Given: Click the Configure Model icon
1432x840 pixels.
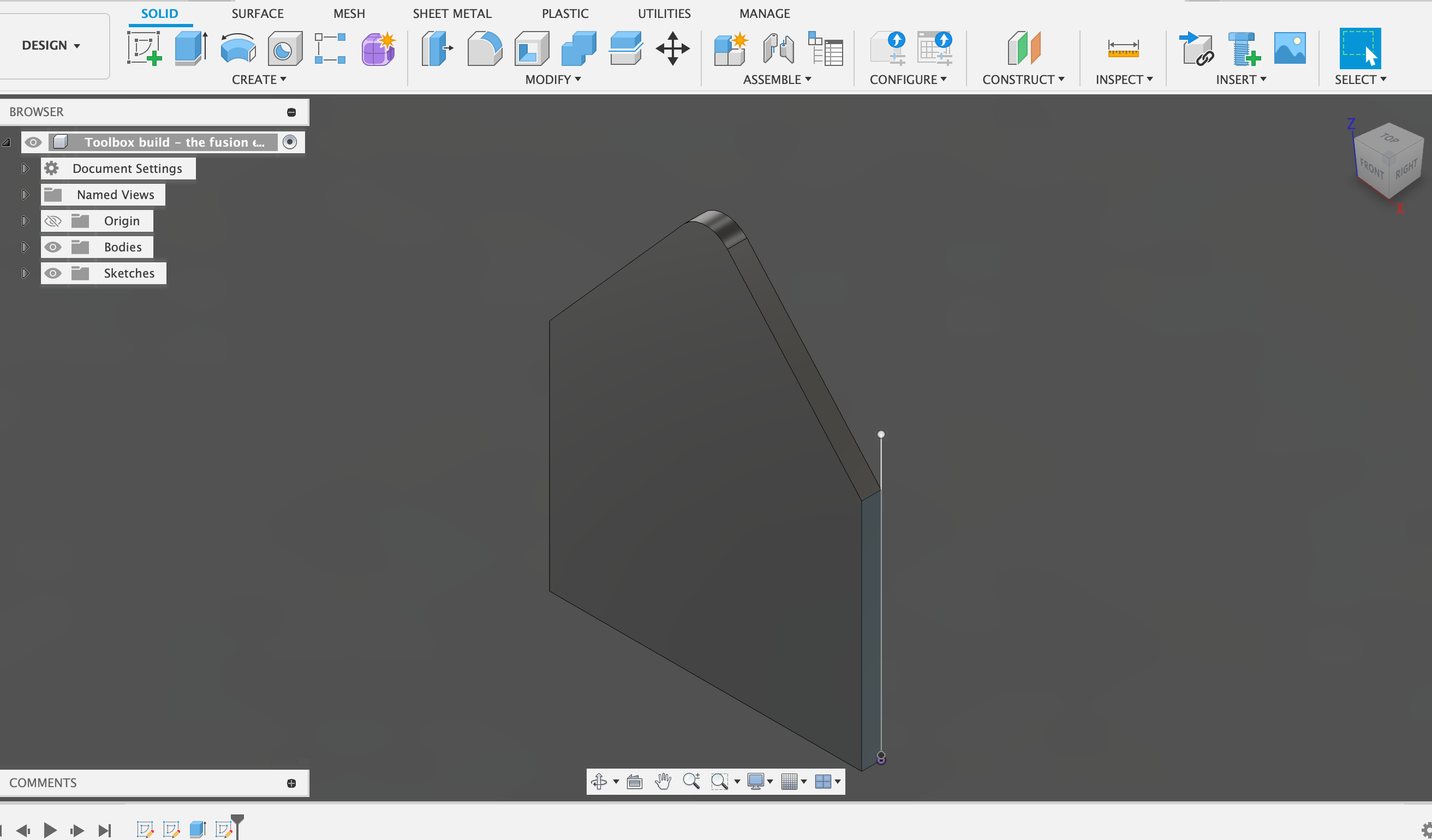Looking at the screenshot, I should point(888,49).
